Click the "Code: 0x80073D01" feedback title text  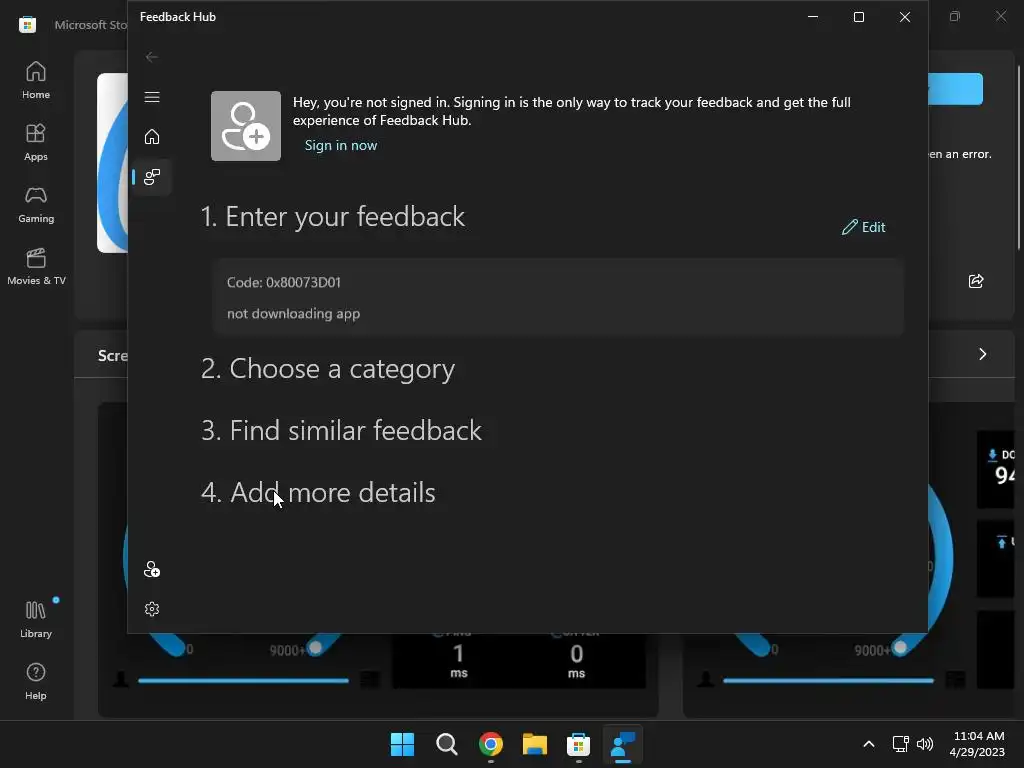pyautogui.click(x=283, y=282)
